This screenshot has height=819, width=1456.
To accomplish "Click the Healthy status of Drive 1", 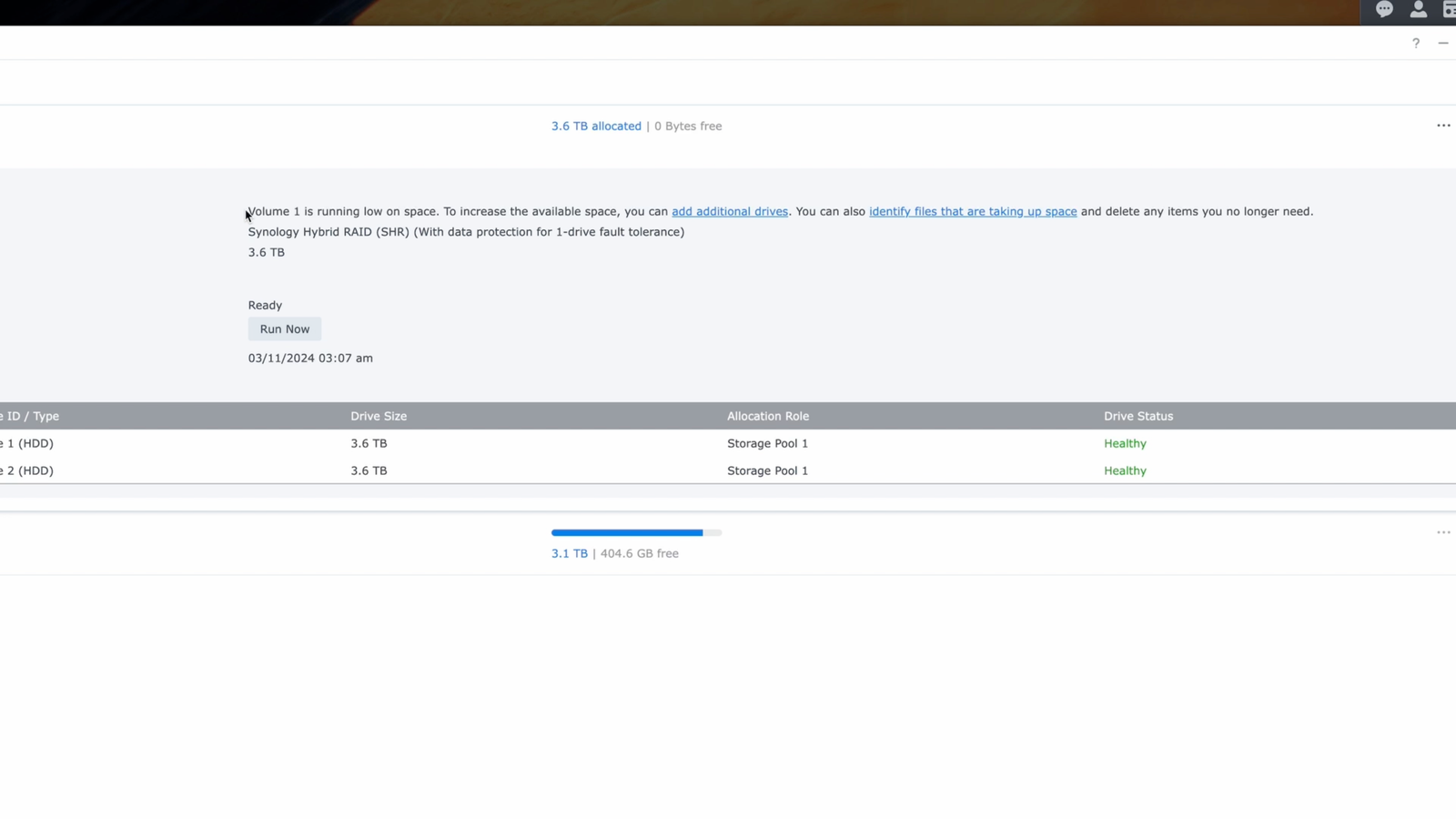I will coord(1125,443).
